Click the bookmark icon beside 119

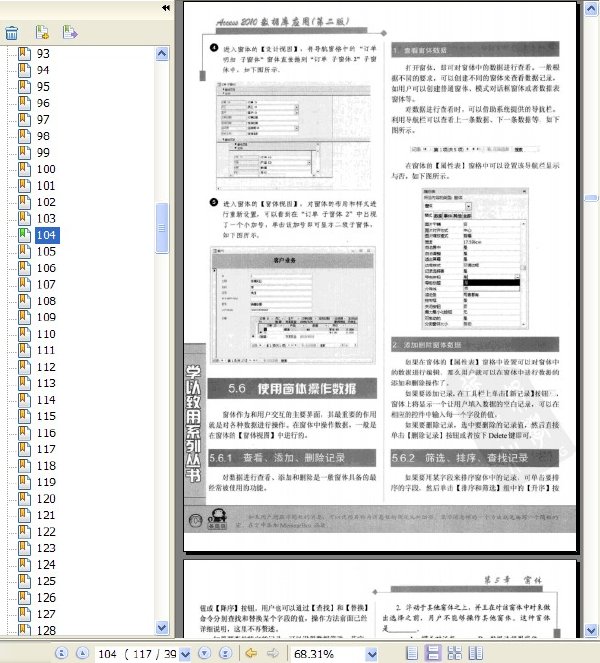(25, 482)
